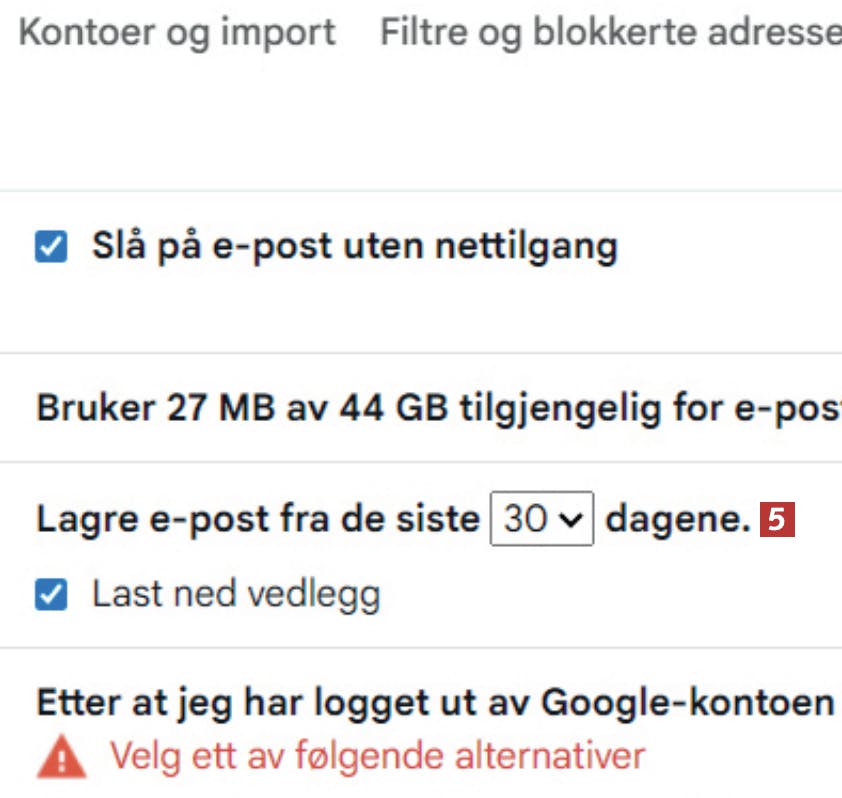
Task: Disable the e-post uten nettilgang checkbox
Action: pyautogui.click(x=51, y=247)
